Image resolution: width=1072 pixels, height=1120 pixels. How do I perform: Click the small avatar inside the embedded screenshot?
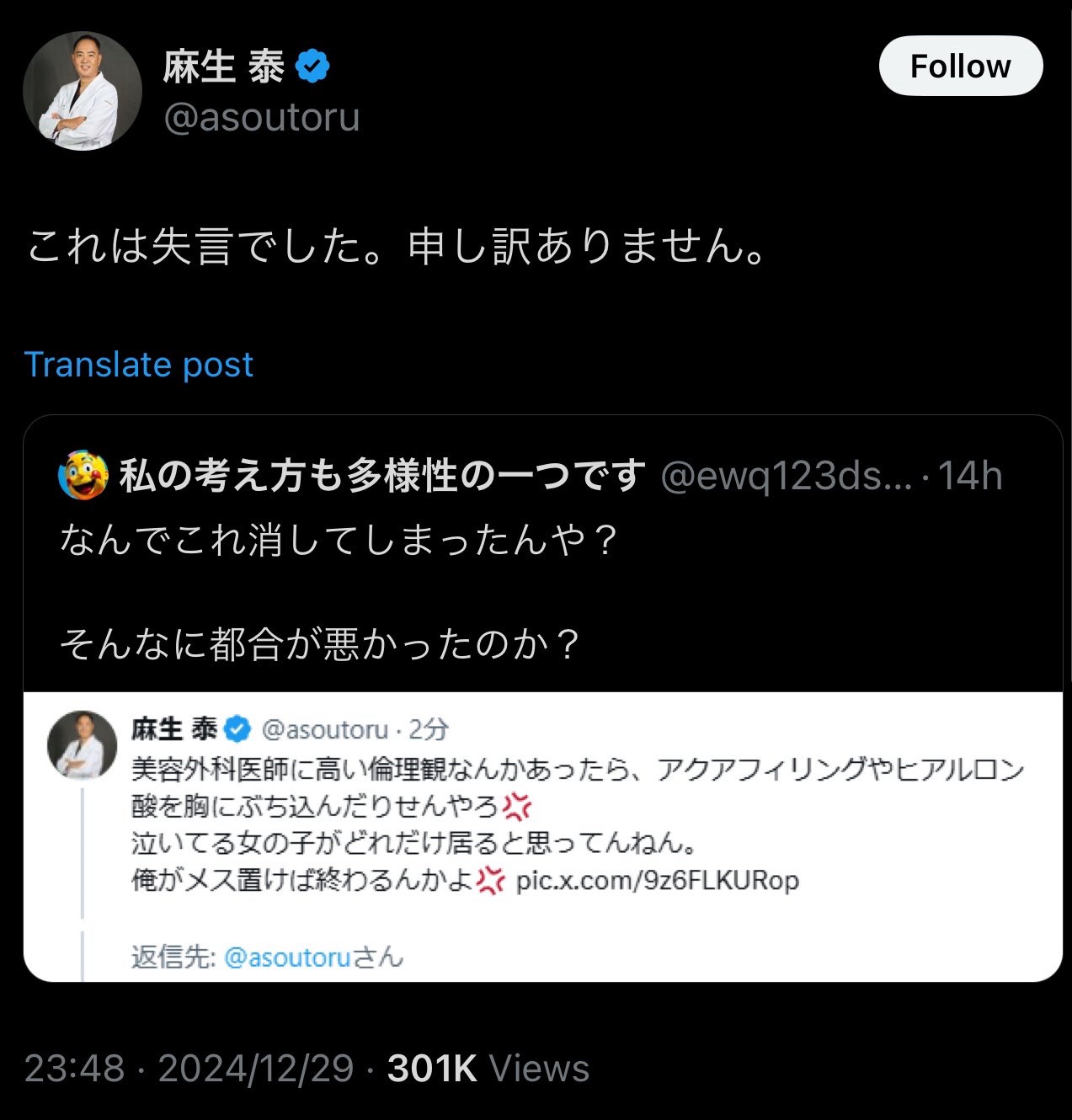click(82, 744)
